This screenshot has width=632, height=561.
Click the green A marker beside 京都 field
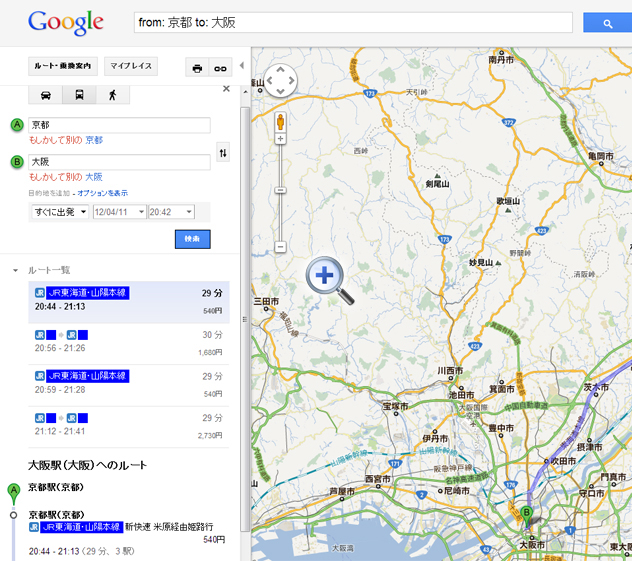pos(17,125)
